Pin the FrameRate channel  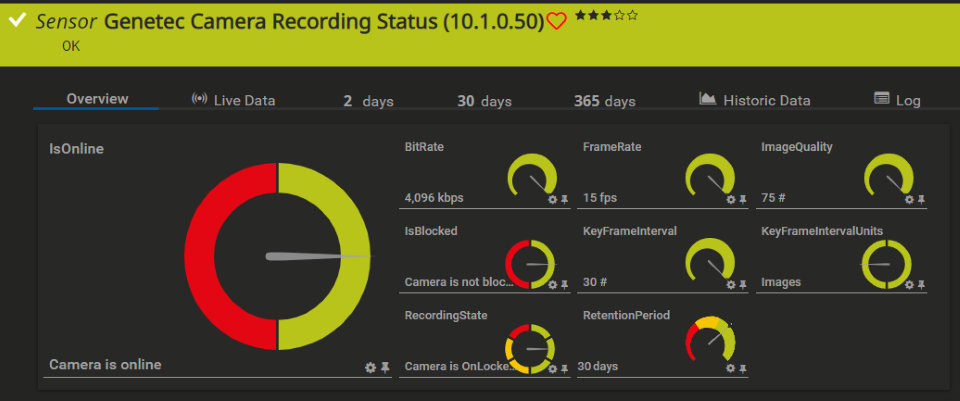742,200
